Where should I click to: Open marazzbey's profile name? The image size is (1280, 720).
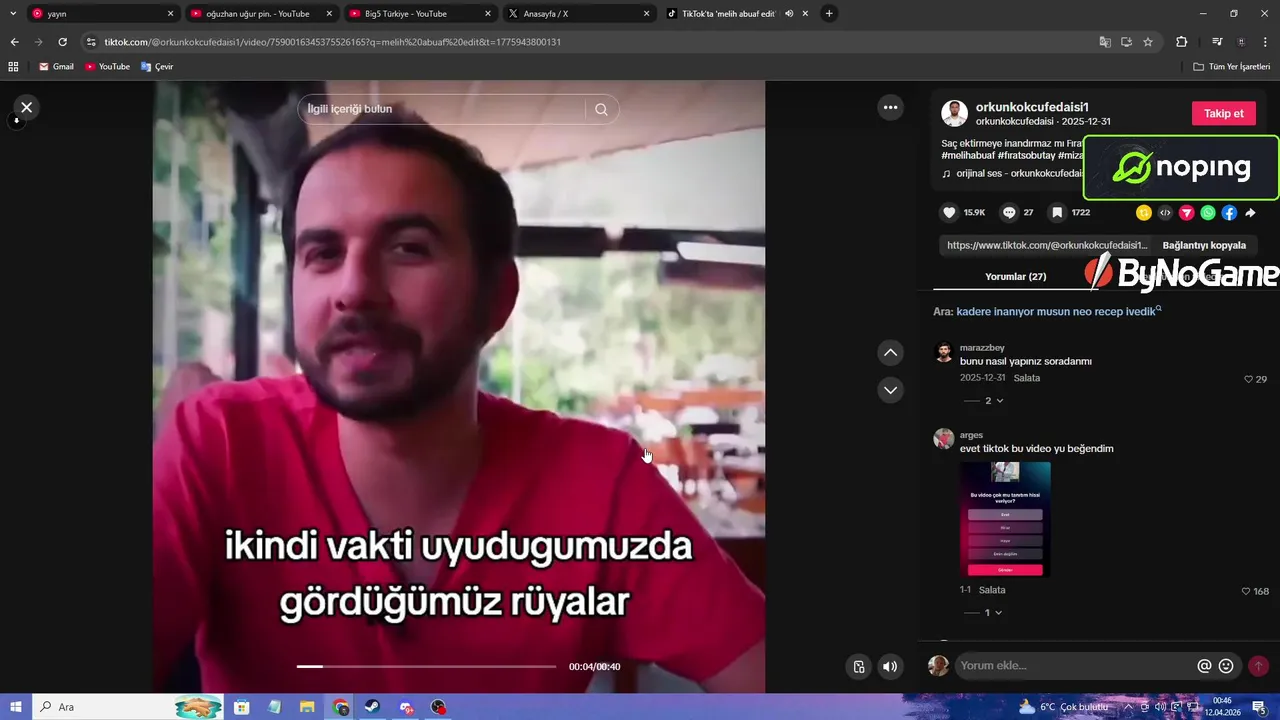[x=982, y=347]
